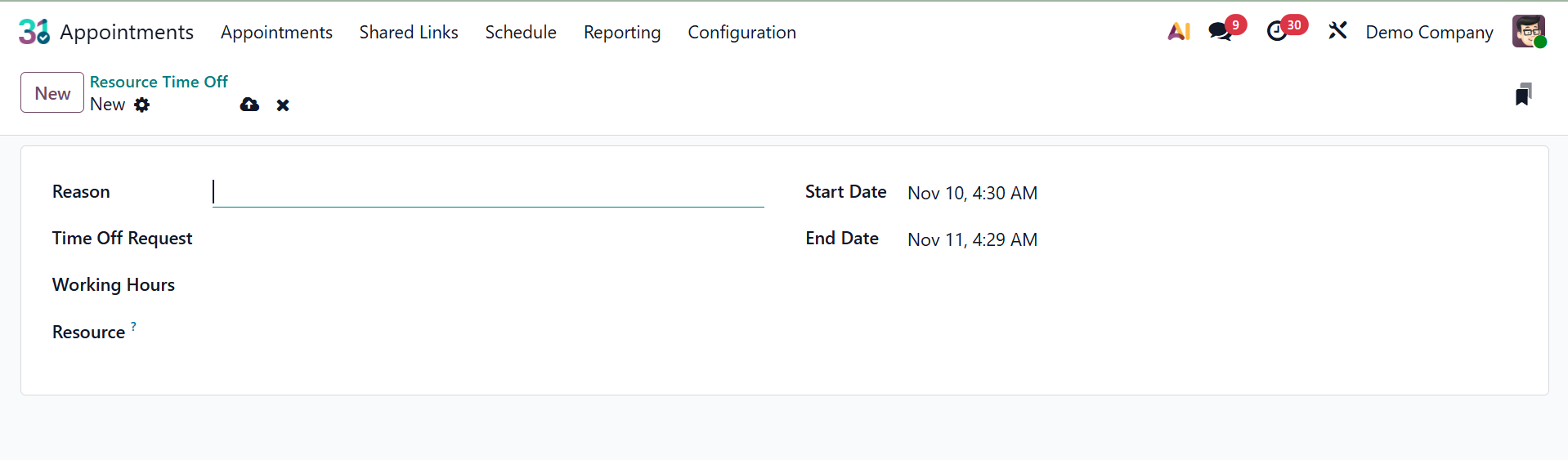Expand the Configuration menu
Image resolution: width=1568 pixels, height=460 pixels.
point(741,33)
